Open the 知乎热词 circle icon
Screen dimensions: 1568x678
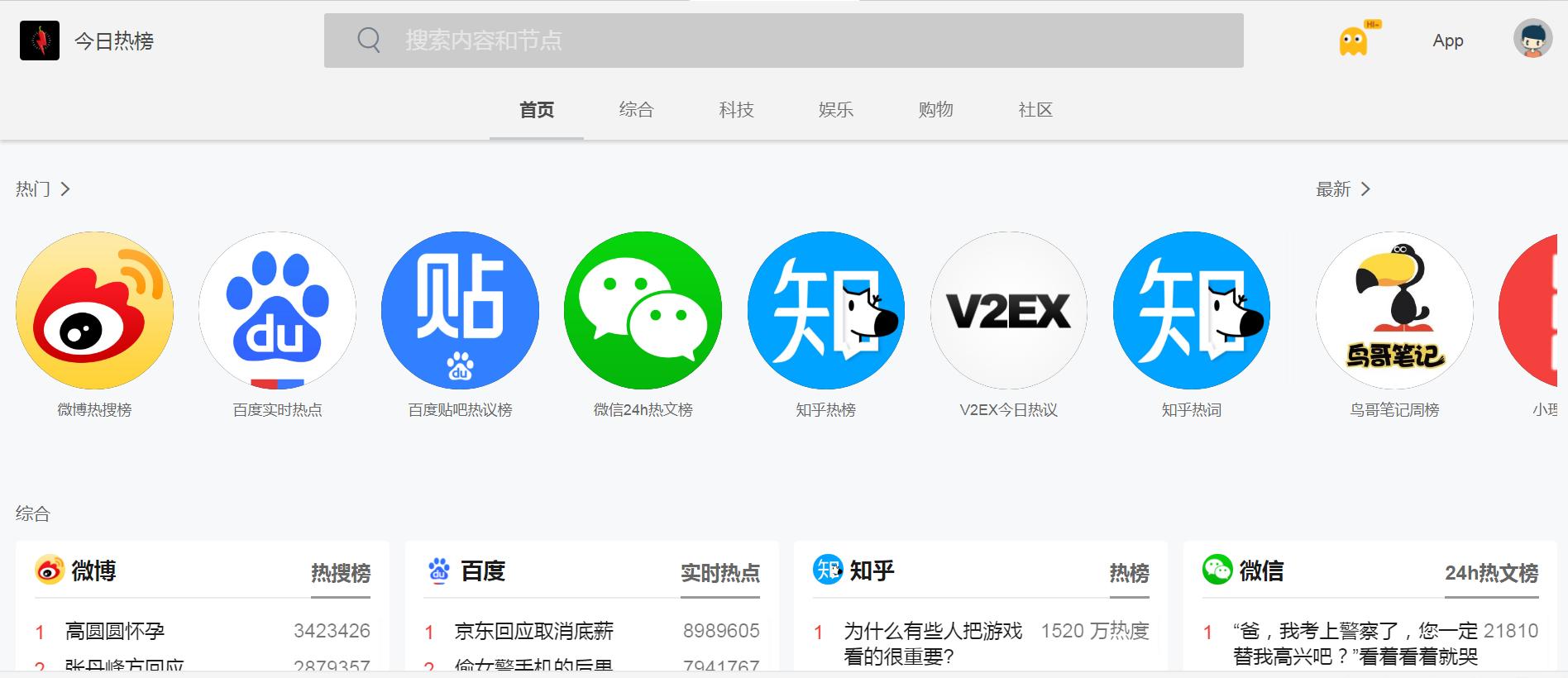[1192, 310]
